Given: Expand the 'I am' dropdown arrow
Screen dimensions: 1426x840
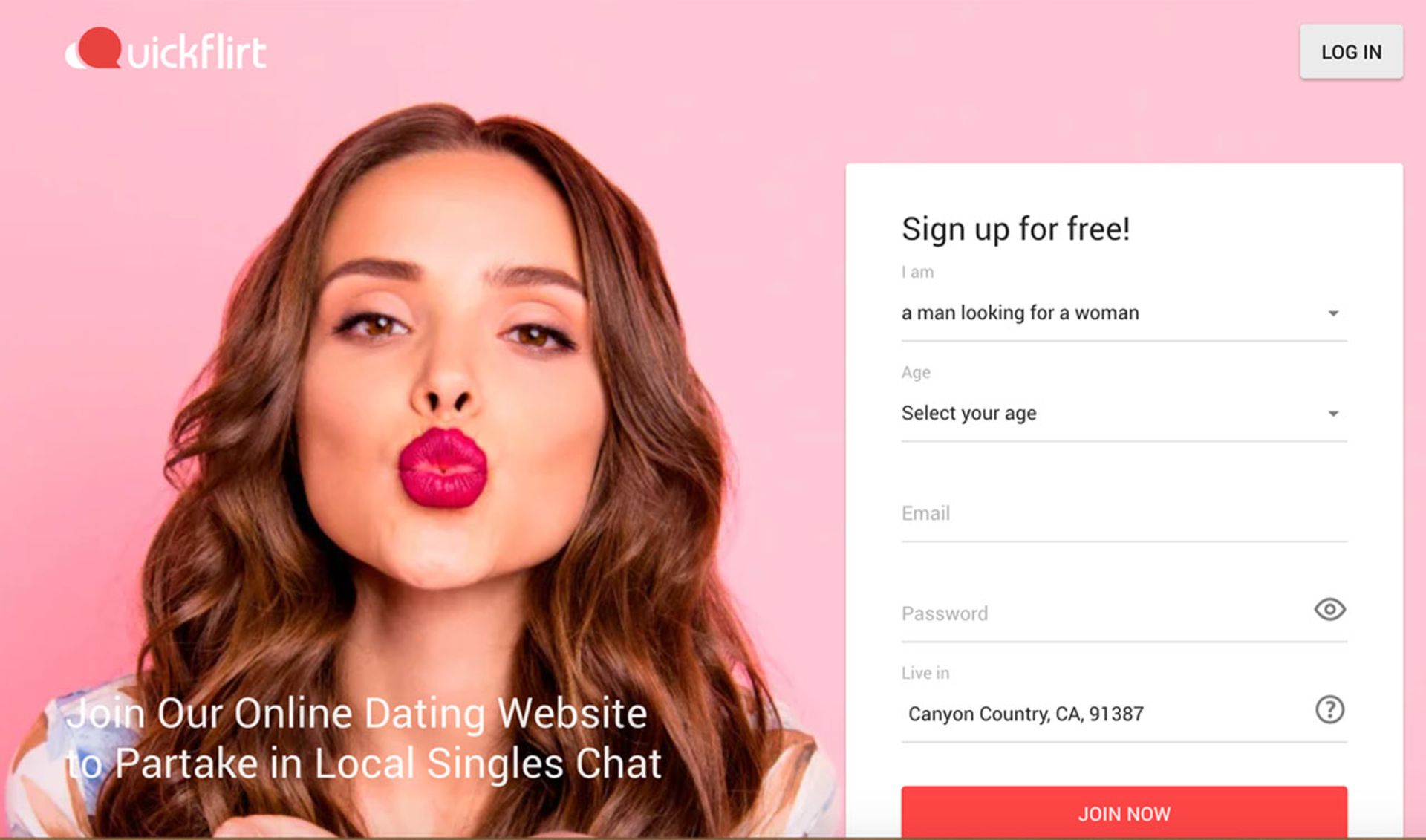Looking at the screenshot, I should (1333, 313).
